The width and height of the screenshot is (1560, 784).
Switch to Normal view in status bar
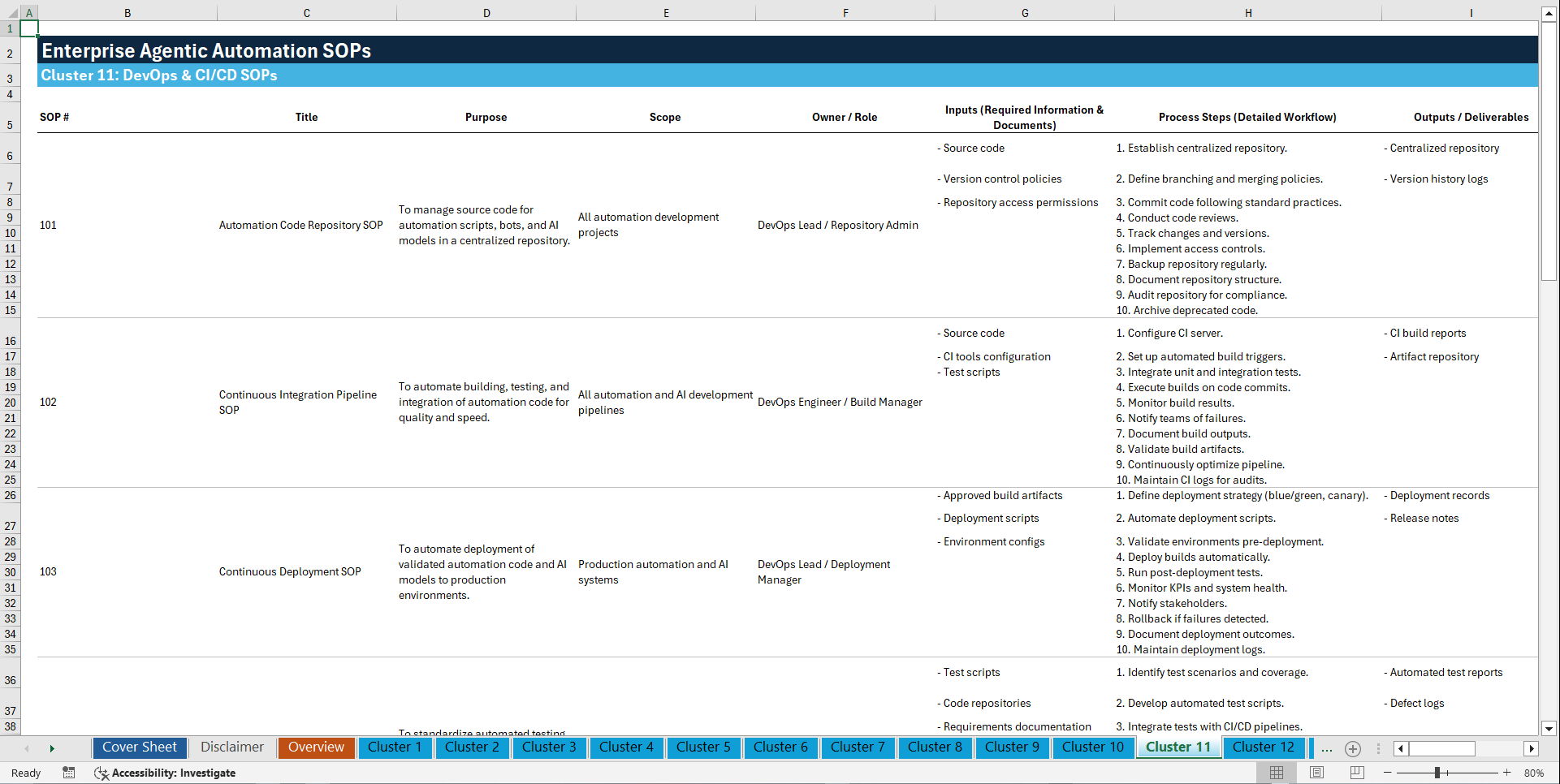1276,773
